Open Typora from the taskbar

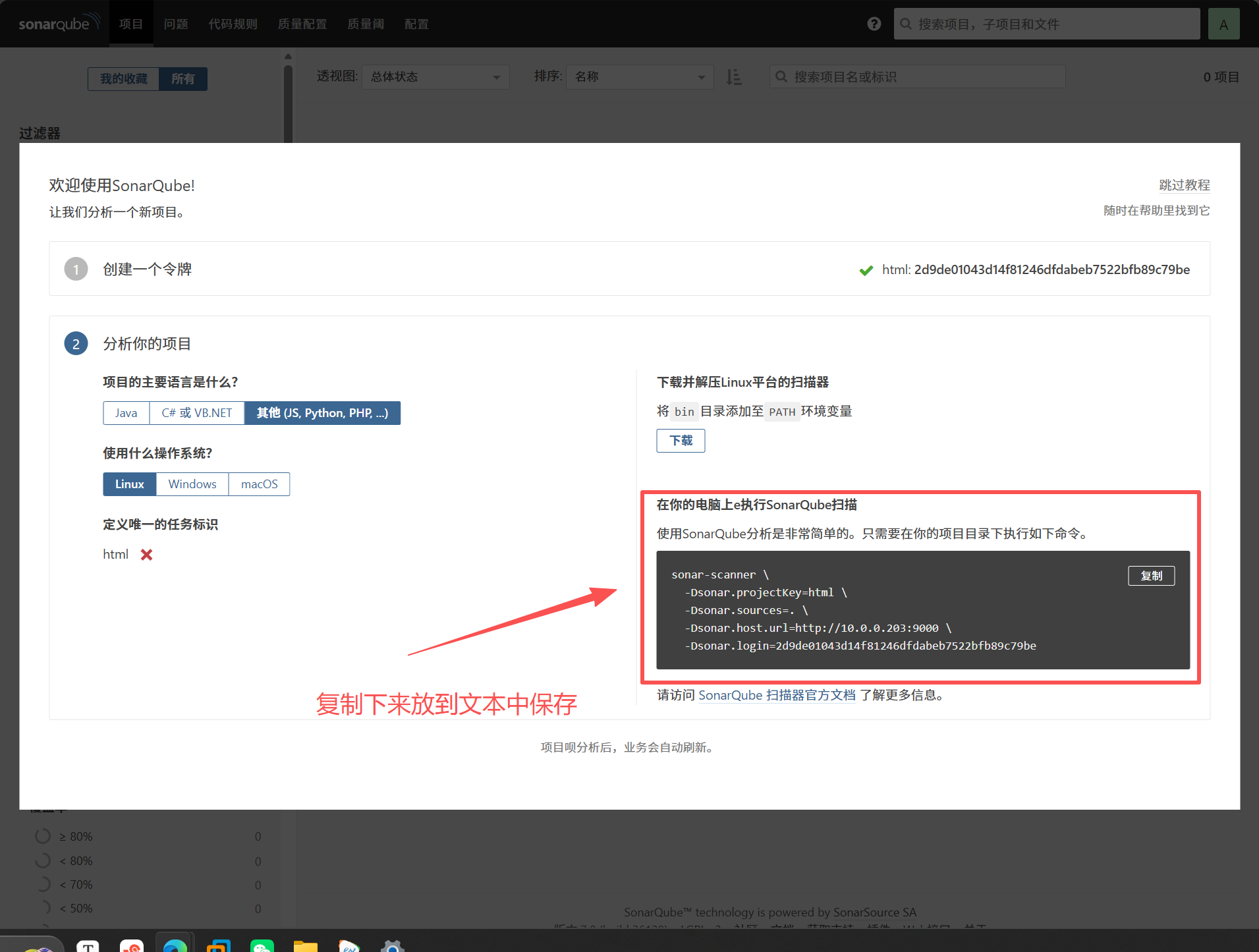coord(88,946)
